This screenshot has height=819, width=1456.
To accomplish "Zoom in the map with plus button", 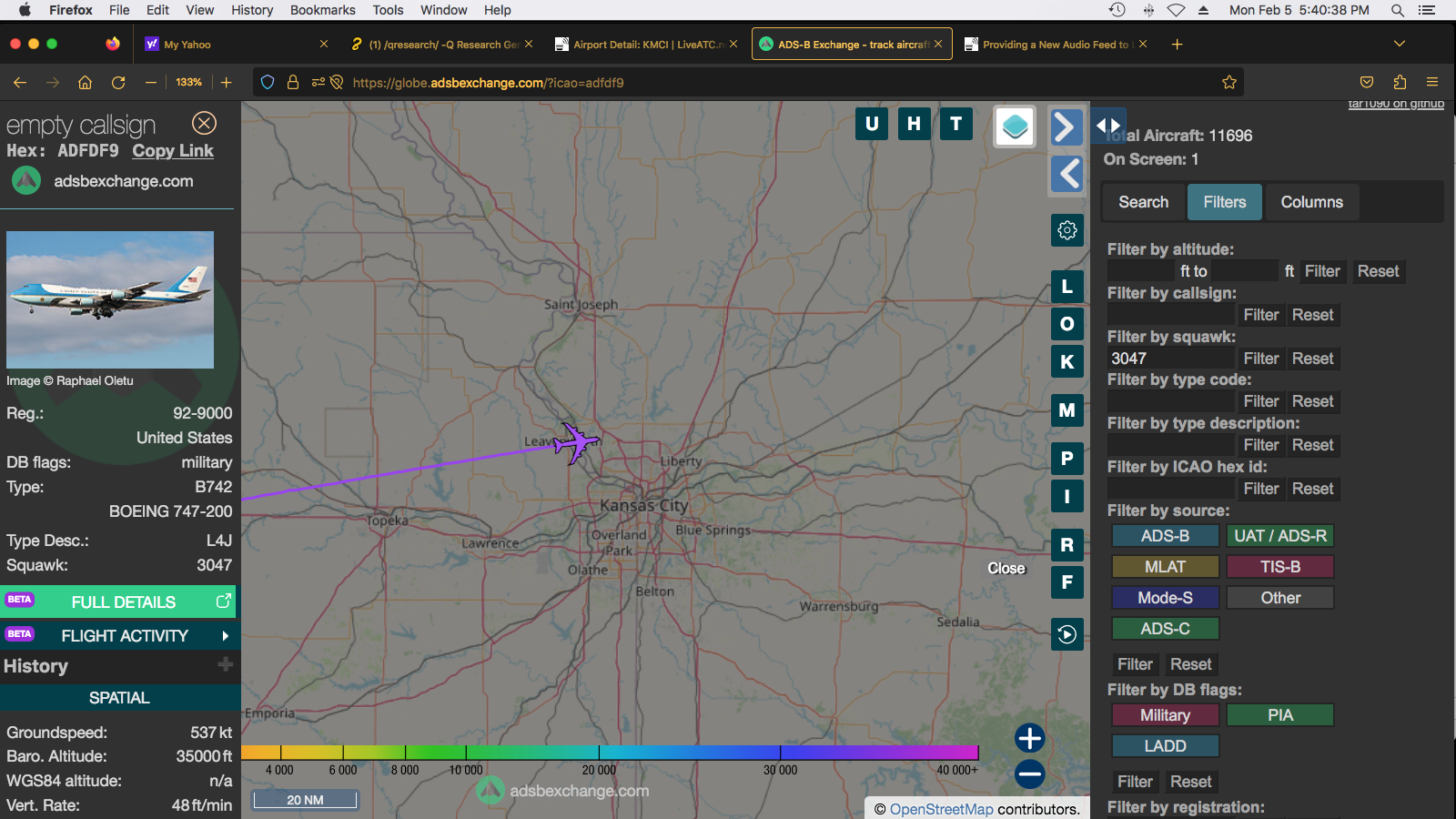I will coord(1029,738).
